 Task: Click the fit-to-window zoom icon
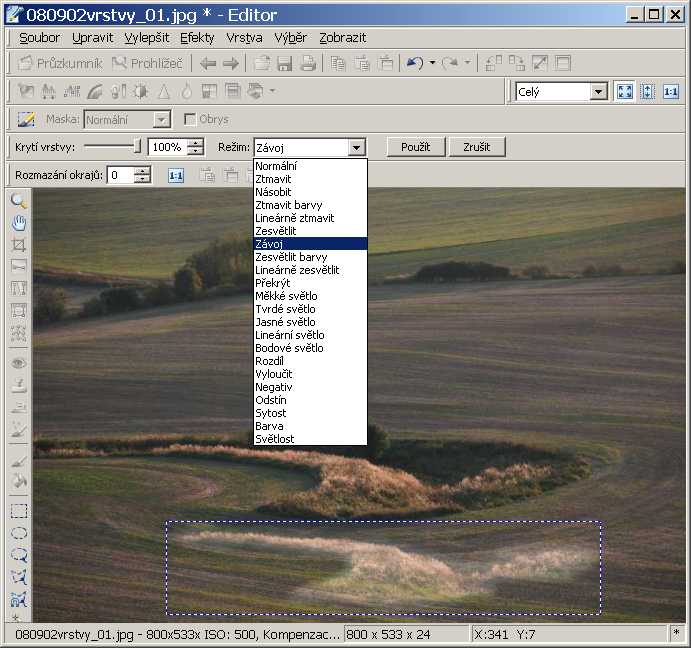point(625,91)
